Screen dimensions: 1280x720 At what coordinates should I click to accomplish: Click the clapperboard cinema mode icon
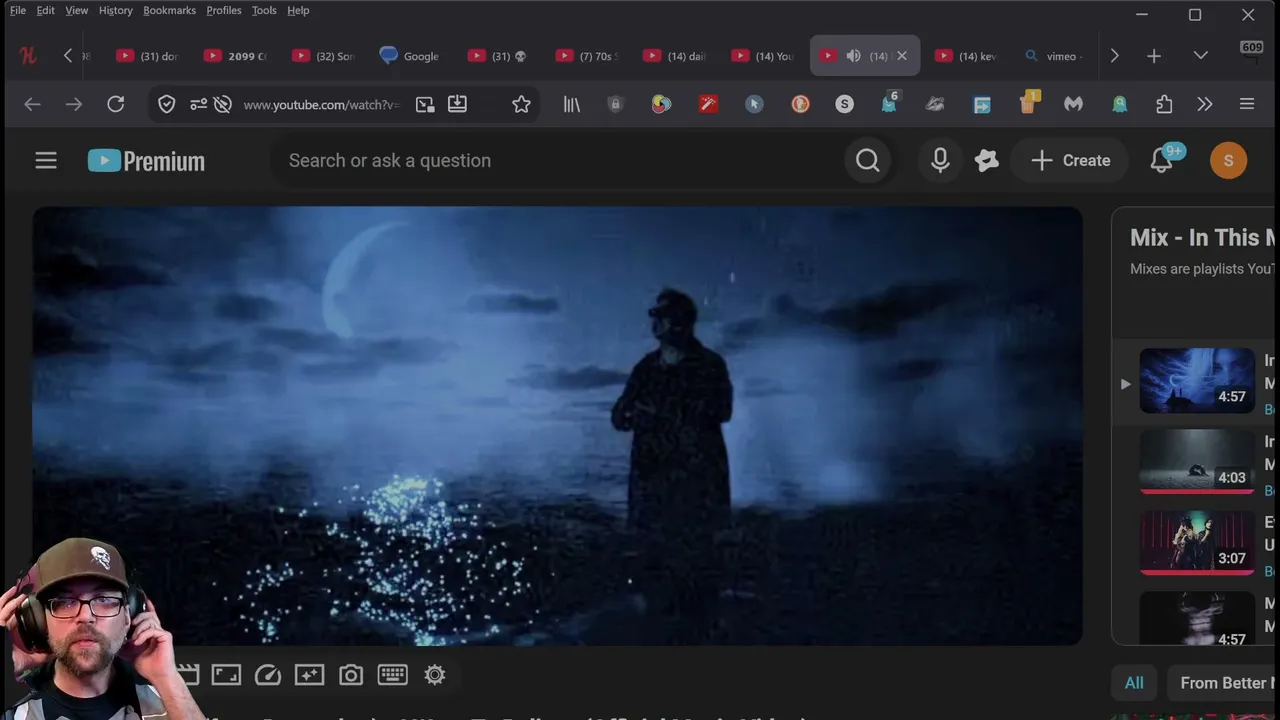click(x=188, y=675)
